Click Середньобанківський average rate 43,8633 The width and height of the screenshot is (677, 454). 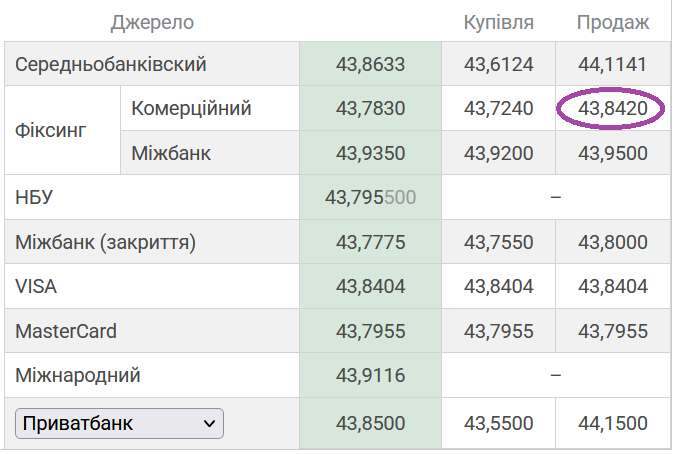pyautogui.click(x=370, y=65)
